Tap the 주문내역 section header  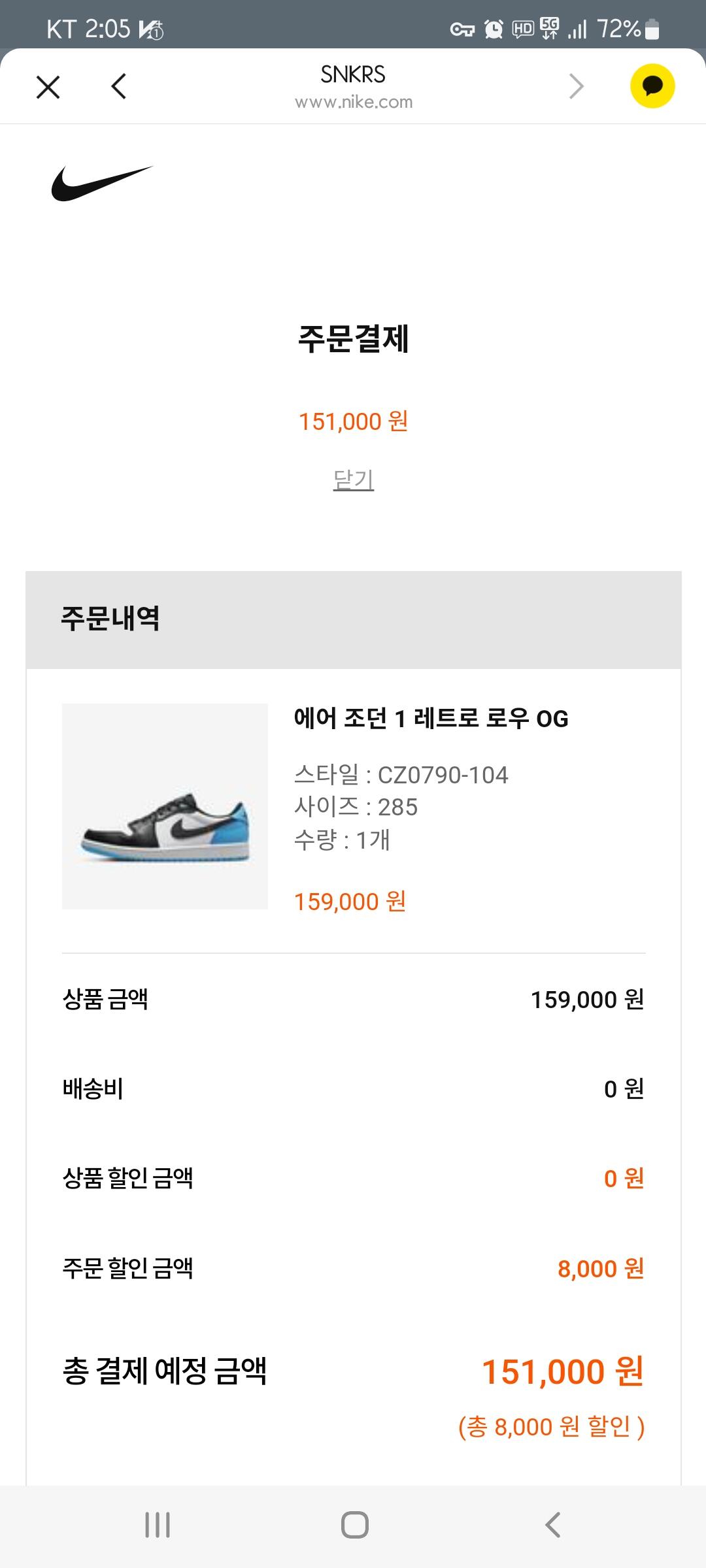tap(110, 619)
